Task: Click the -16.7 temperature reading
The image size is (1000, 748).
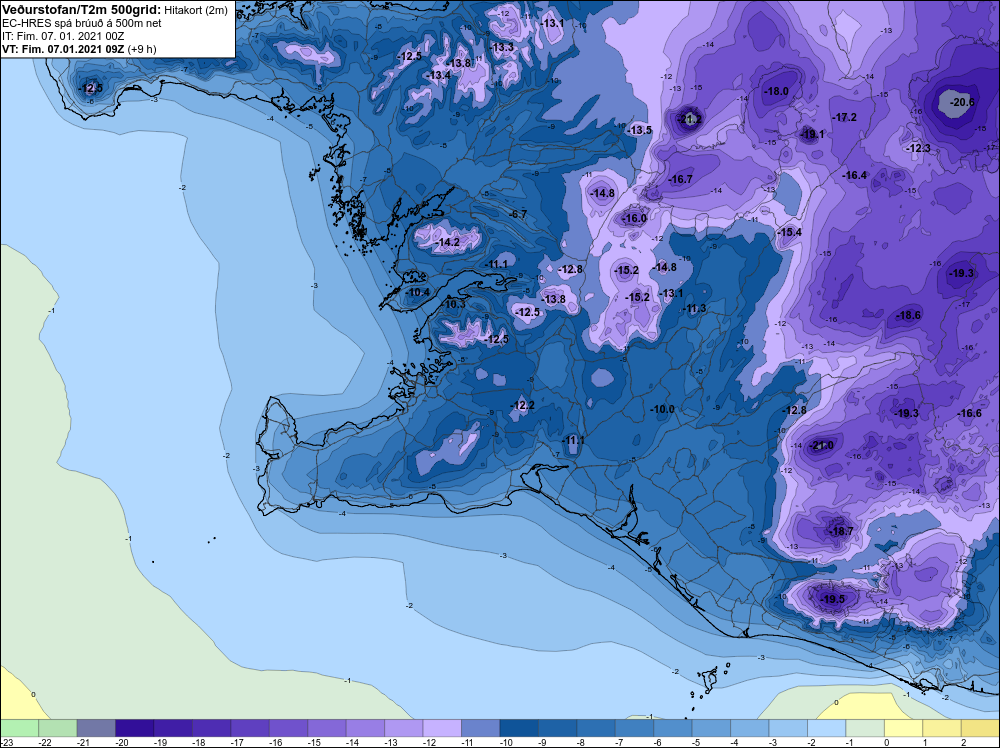Action: (680, 180)
